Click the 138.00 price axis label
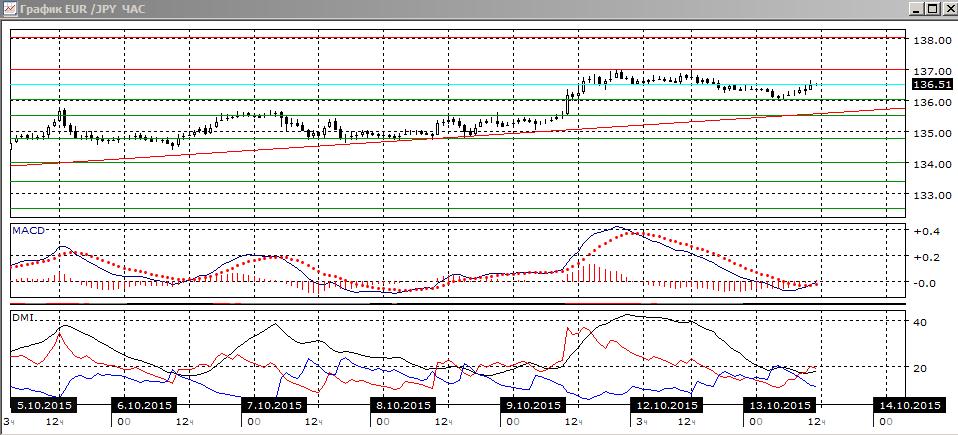The image size is (958, 435). tap(932, 40)
